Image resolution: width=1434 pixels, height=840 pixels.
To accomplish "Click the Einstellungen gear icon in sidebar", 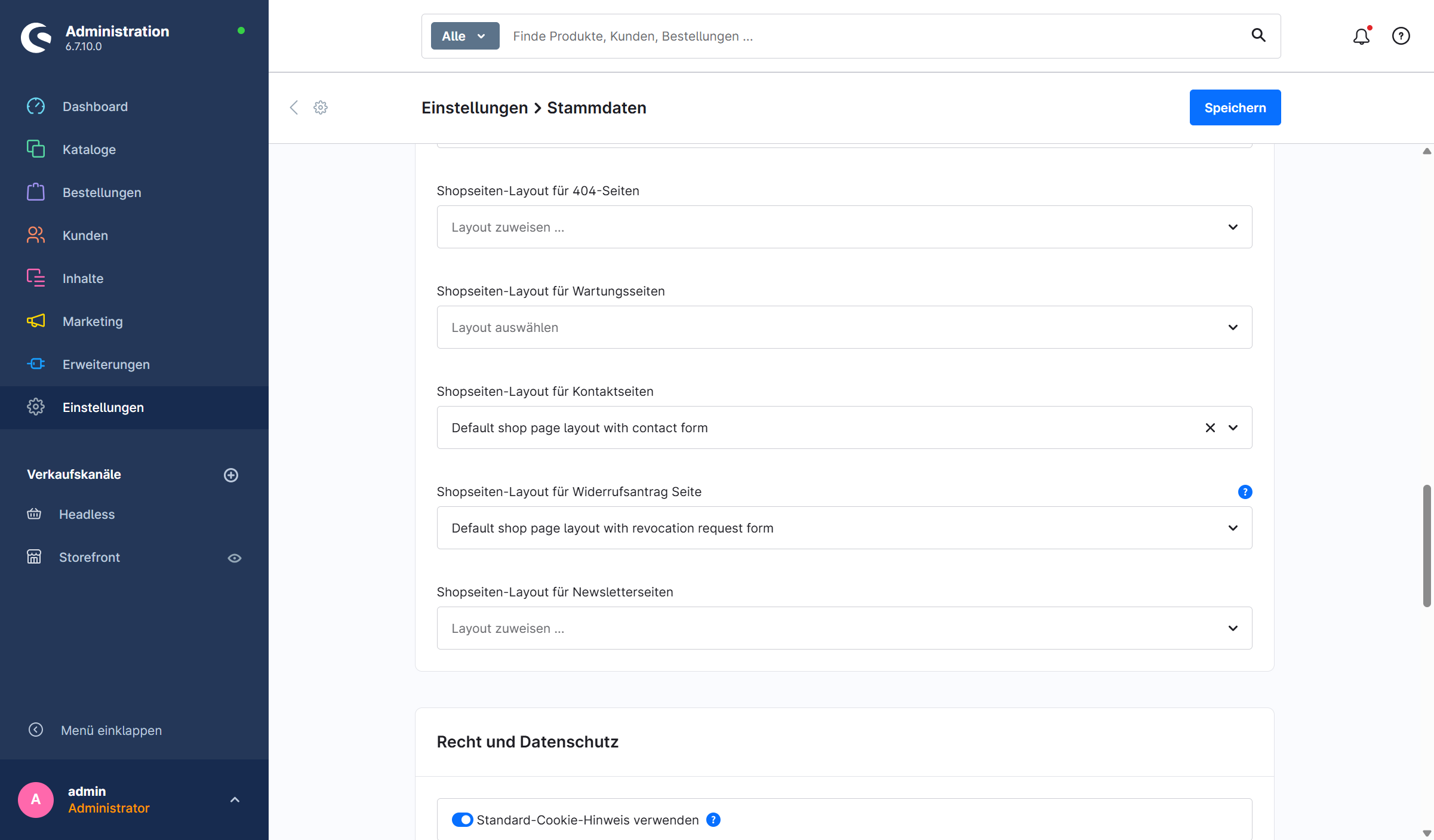I will (x=36, y=407).
